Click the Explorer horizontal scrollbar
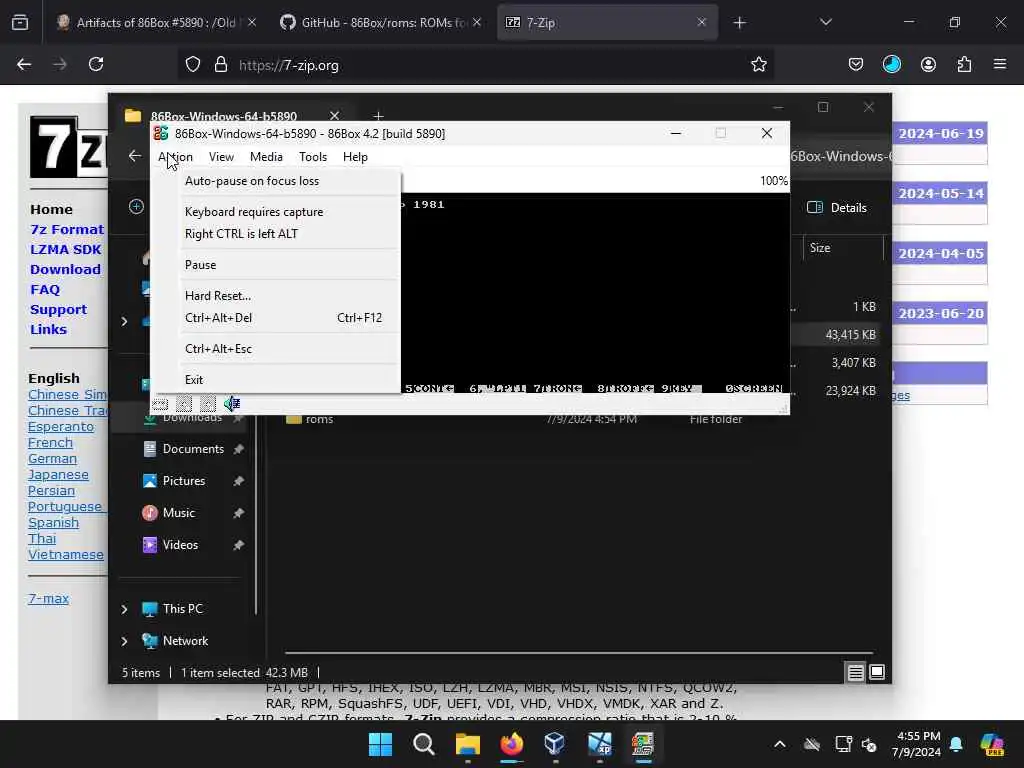This screenshot has width=1024, height=768. pyautogui.click(x=579, y=652)
